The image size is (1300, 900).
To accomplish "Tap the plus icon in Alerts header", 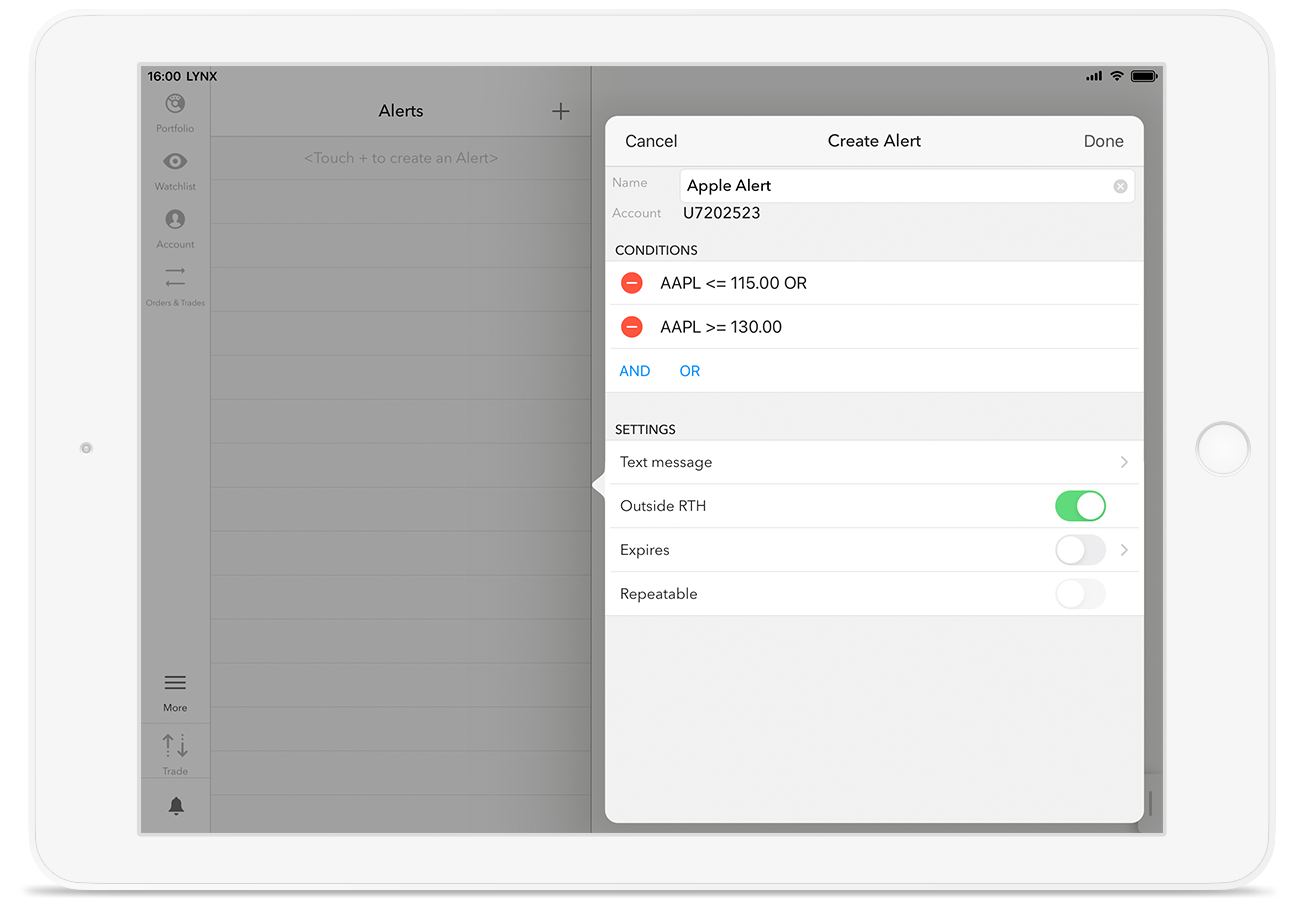I will tap(561, 111).
